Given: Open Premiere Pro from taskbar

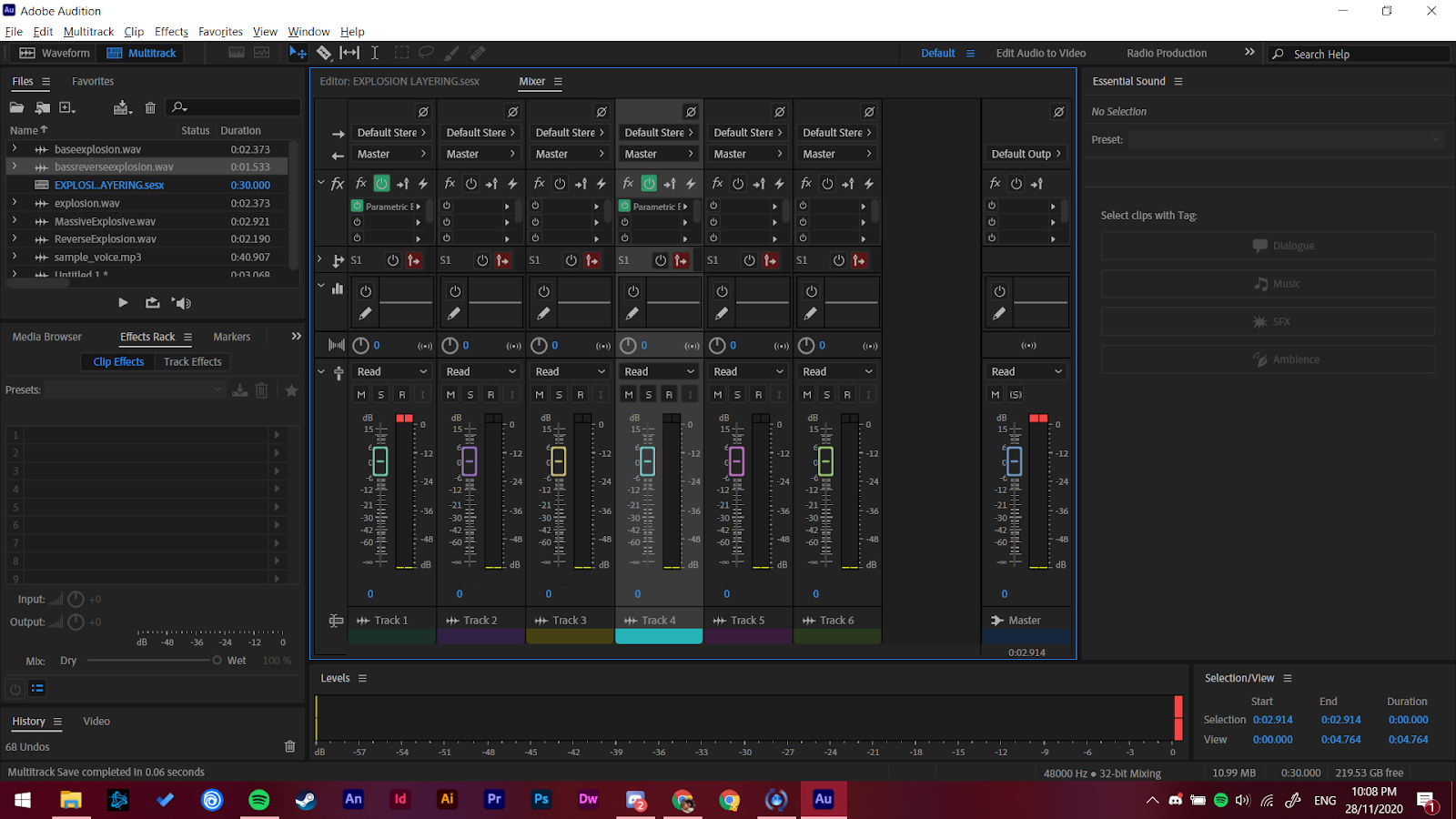Looking at the screenshot, I should coord(494,800).
